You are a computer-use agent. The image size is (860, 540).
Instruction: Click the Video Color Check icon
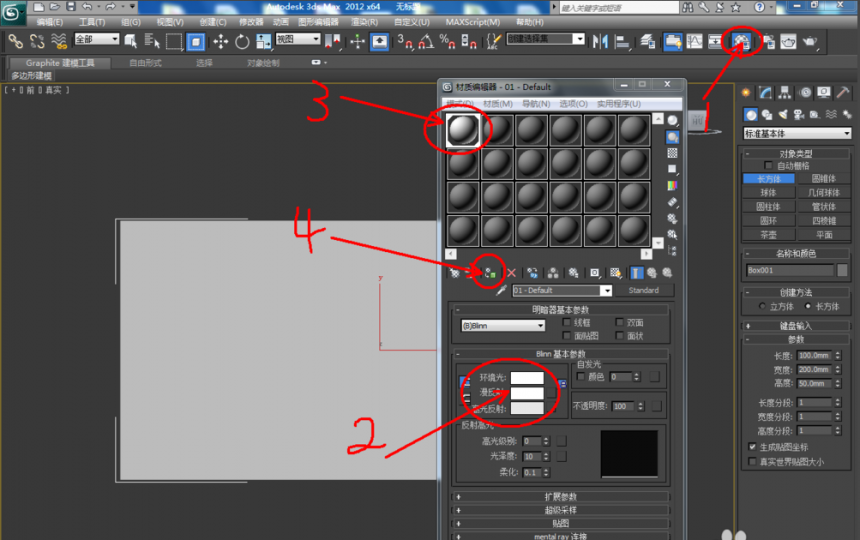(672, 185)
